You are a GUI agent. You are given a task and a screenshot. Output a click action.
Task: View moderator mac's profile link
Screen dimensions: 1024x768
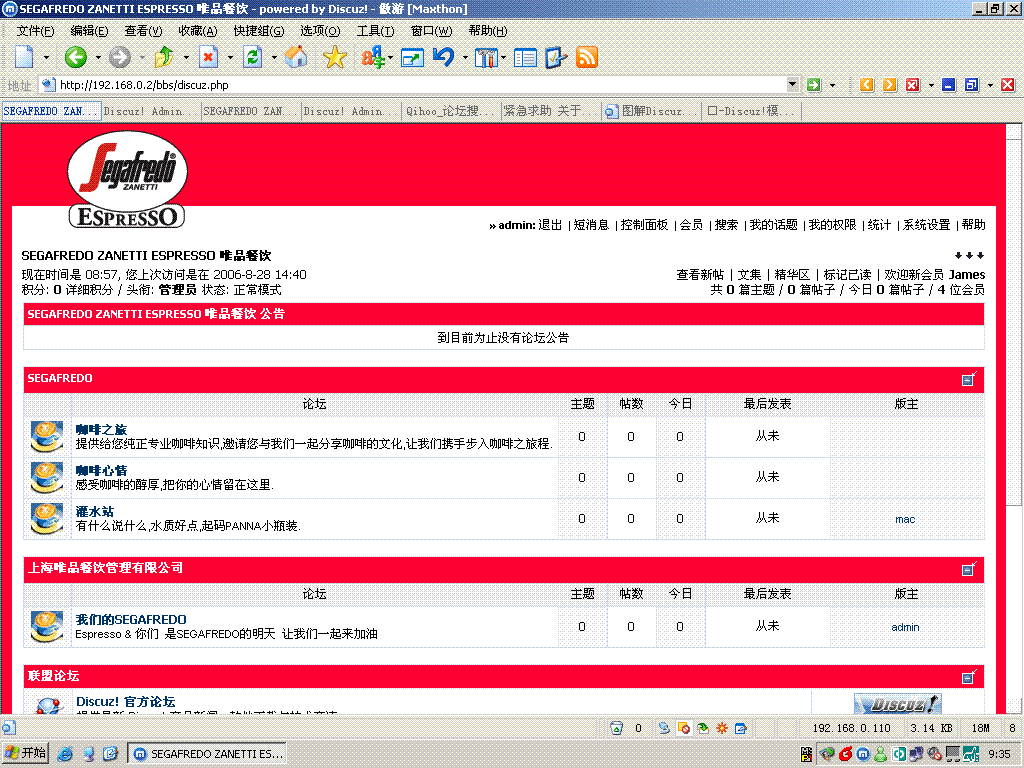[905, 519]
